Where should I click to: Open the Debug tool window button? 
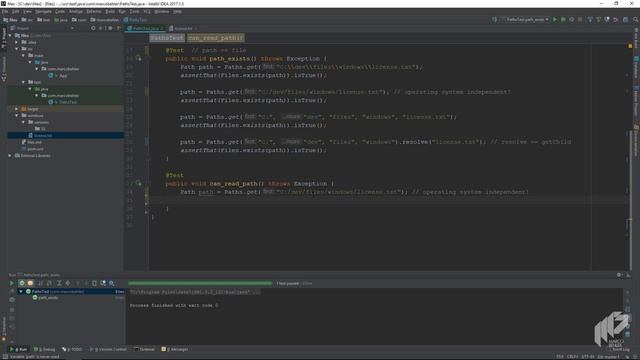[x=44, y=349]
